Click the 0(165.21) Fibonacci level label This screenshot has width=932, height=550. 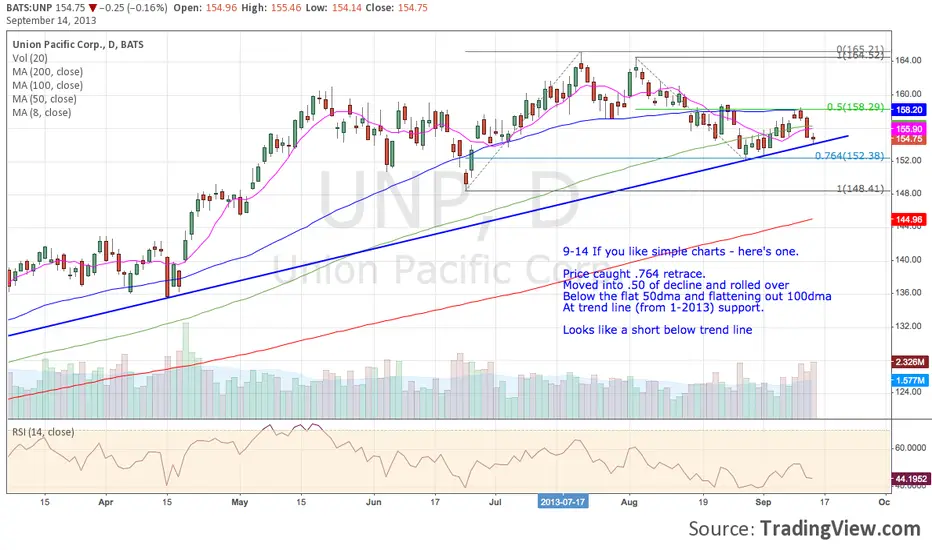(860, 49)
